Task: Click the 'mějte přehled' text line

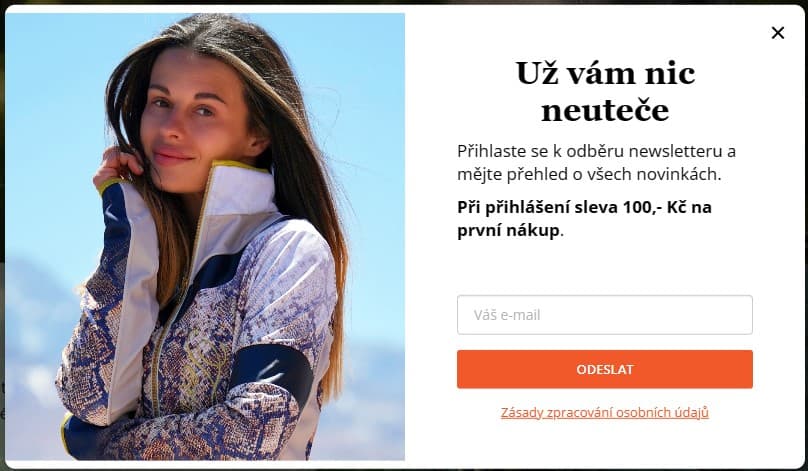Action: tap(505, 174)
